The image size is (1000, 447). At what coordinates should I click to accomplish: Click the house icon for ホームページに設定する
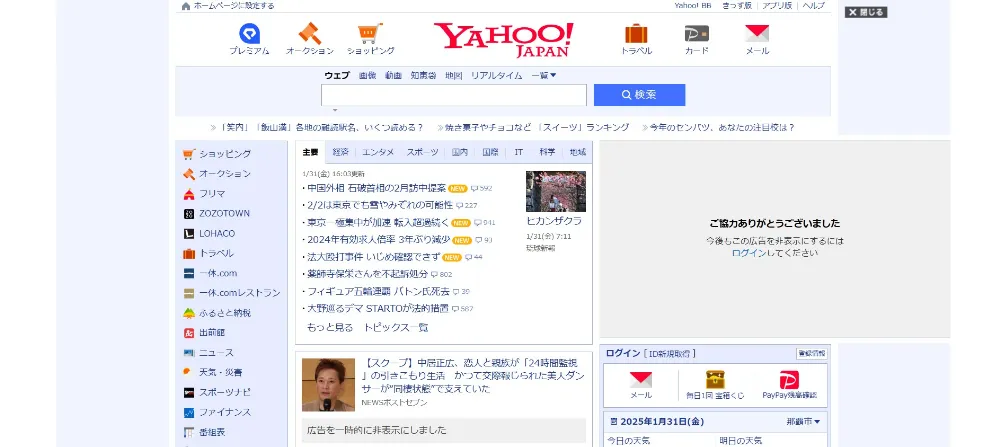pos(186,6)
